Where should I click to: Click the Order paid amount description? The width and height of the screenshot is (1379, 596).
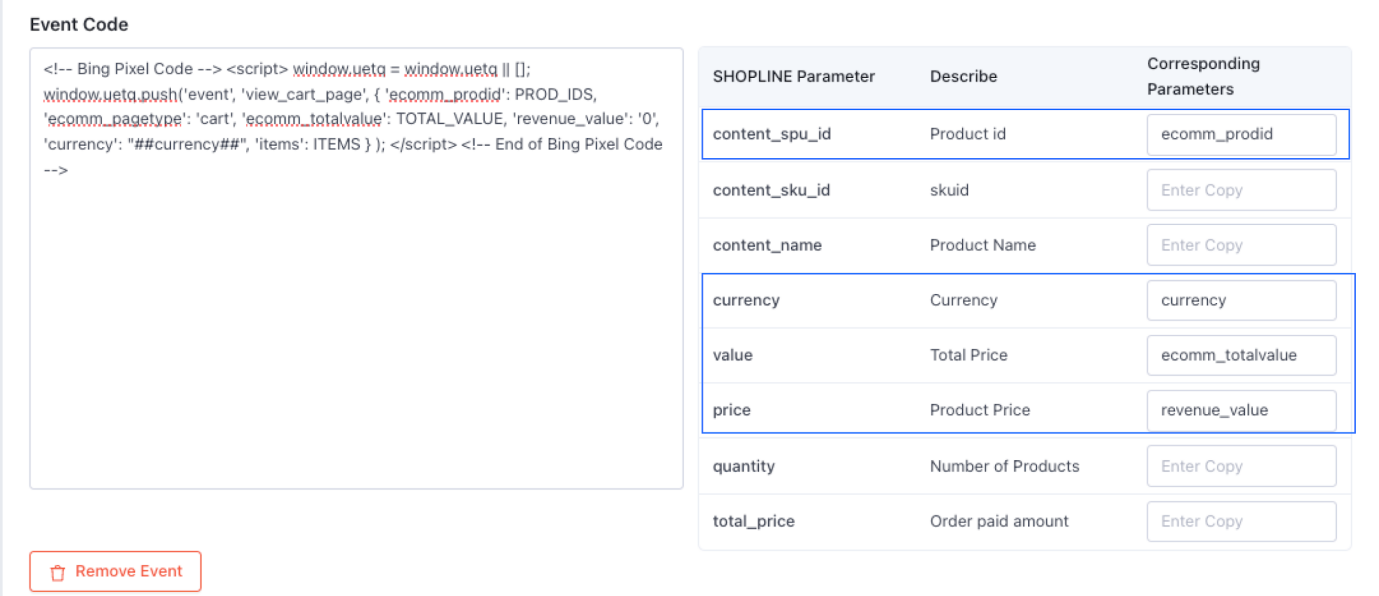998,521
